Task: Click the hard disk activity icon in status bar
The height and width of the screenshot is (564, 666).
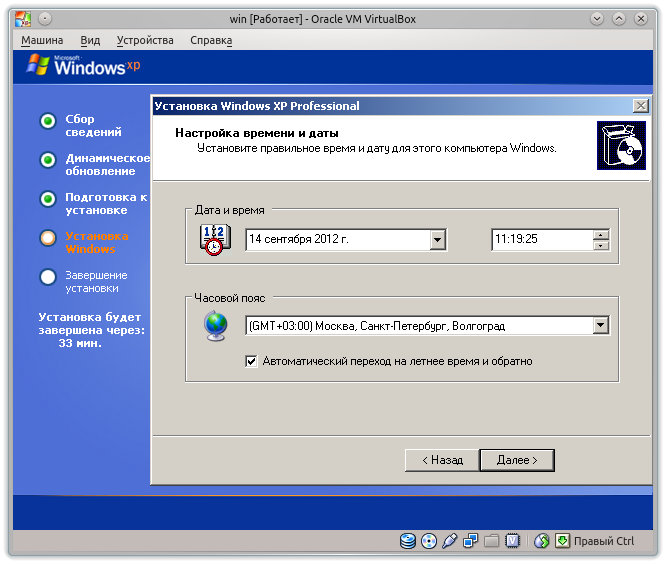Action: [408, 541]
